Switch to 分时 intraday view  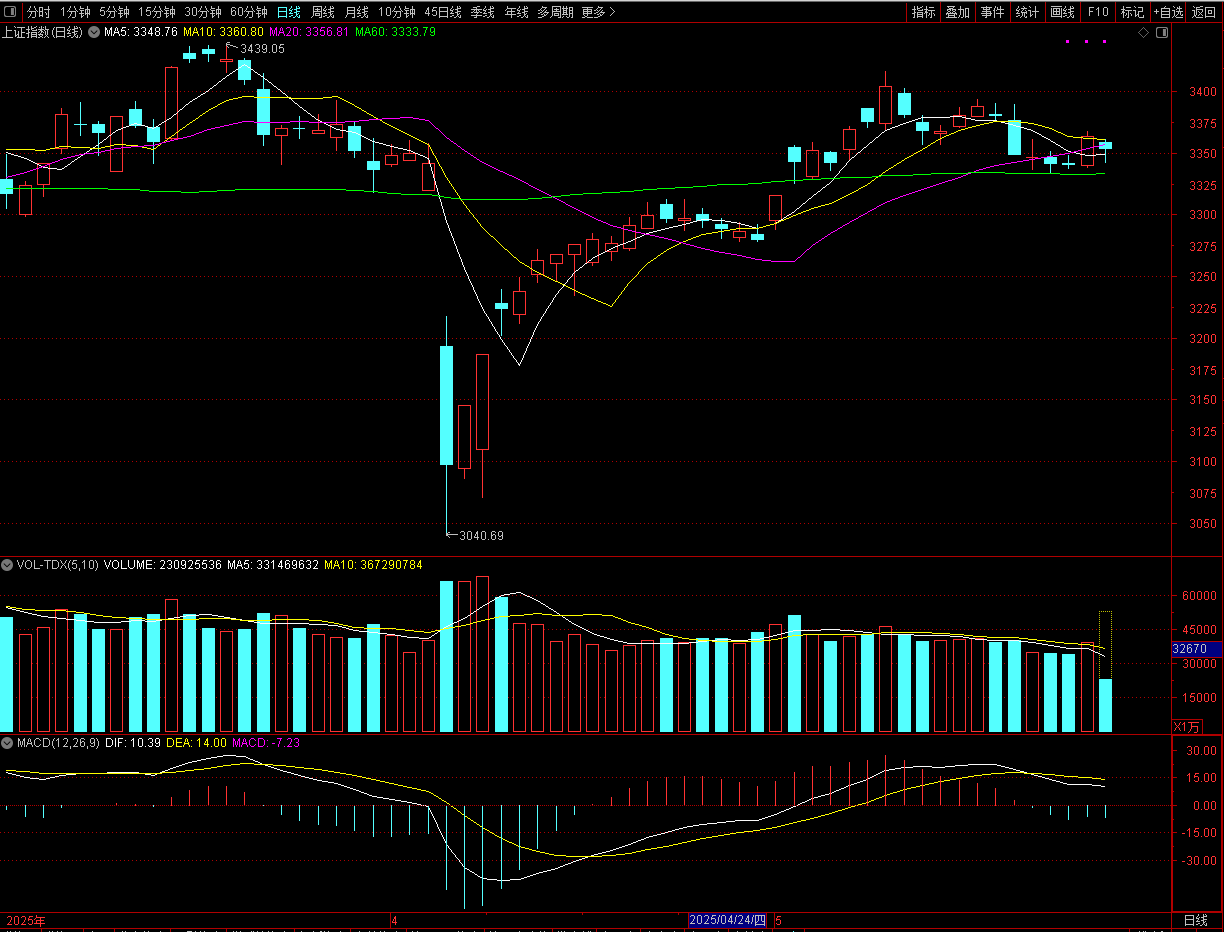click(x=38, y=12)
